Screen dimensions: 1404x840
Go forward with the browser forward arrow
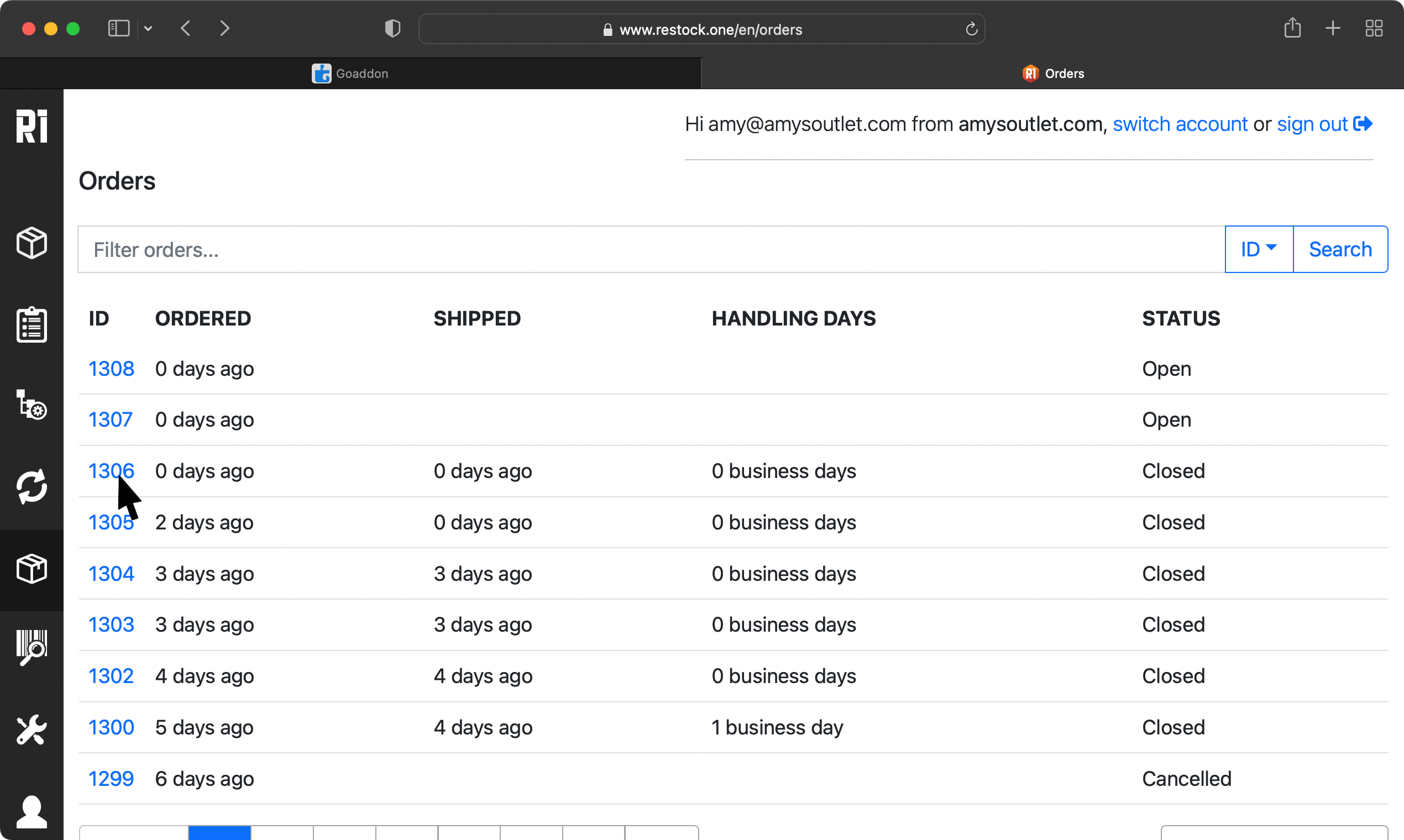tap(225, 28)
